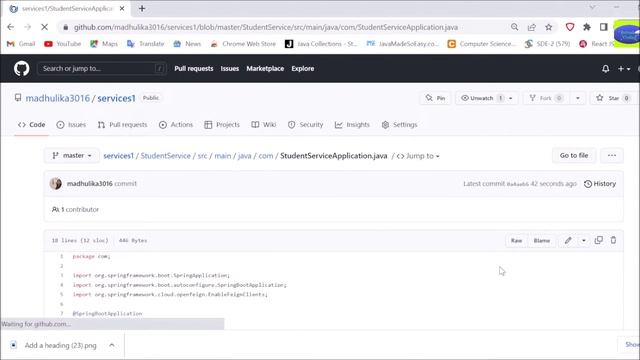The width and height of the screenshot is (640, 360).
Task: Click the browser address bar URL
Action: click(x=265, y=27)
